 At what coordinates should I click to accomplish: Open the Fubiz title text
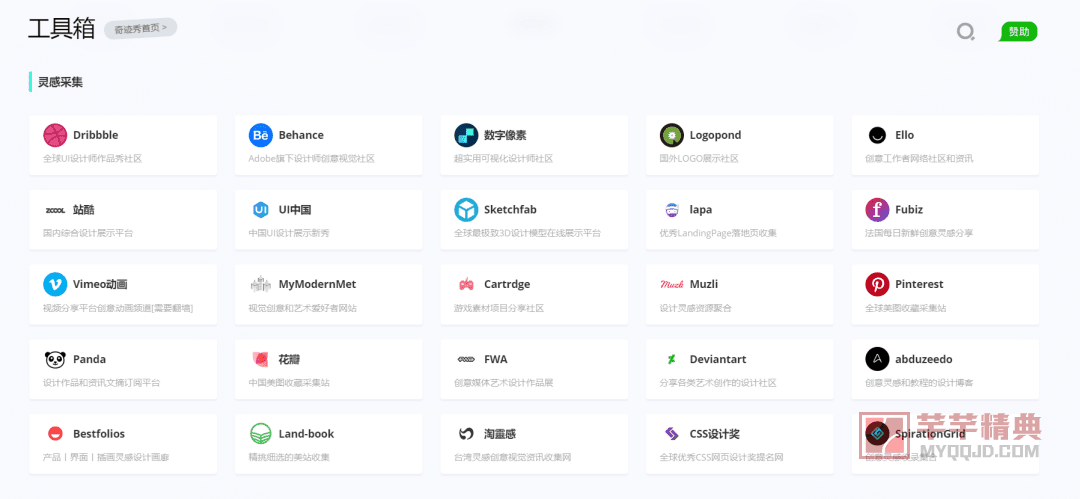pyautogui.click(x=908, y=210)
